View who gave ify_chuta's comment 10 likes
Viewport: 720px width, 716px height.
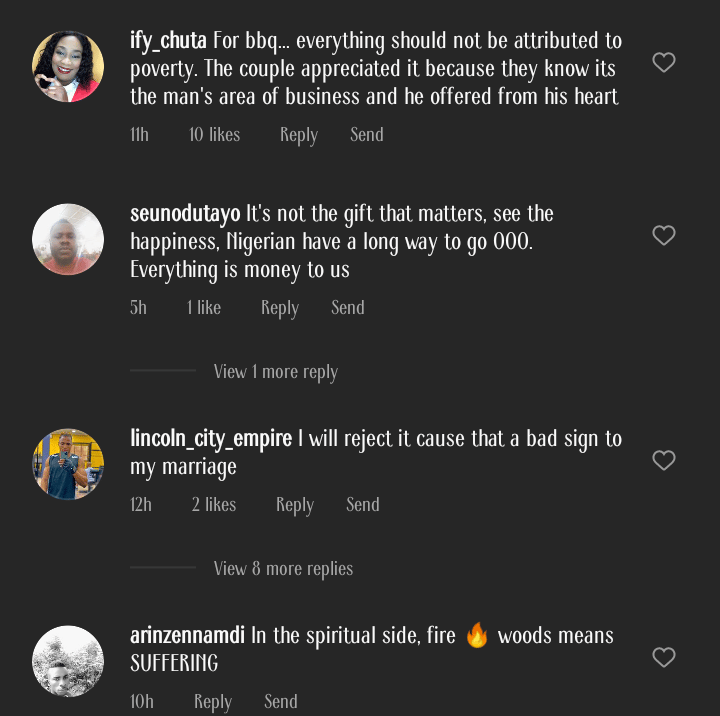[x=214, y=135]
